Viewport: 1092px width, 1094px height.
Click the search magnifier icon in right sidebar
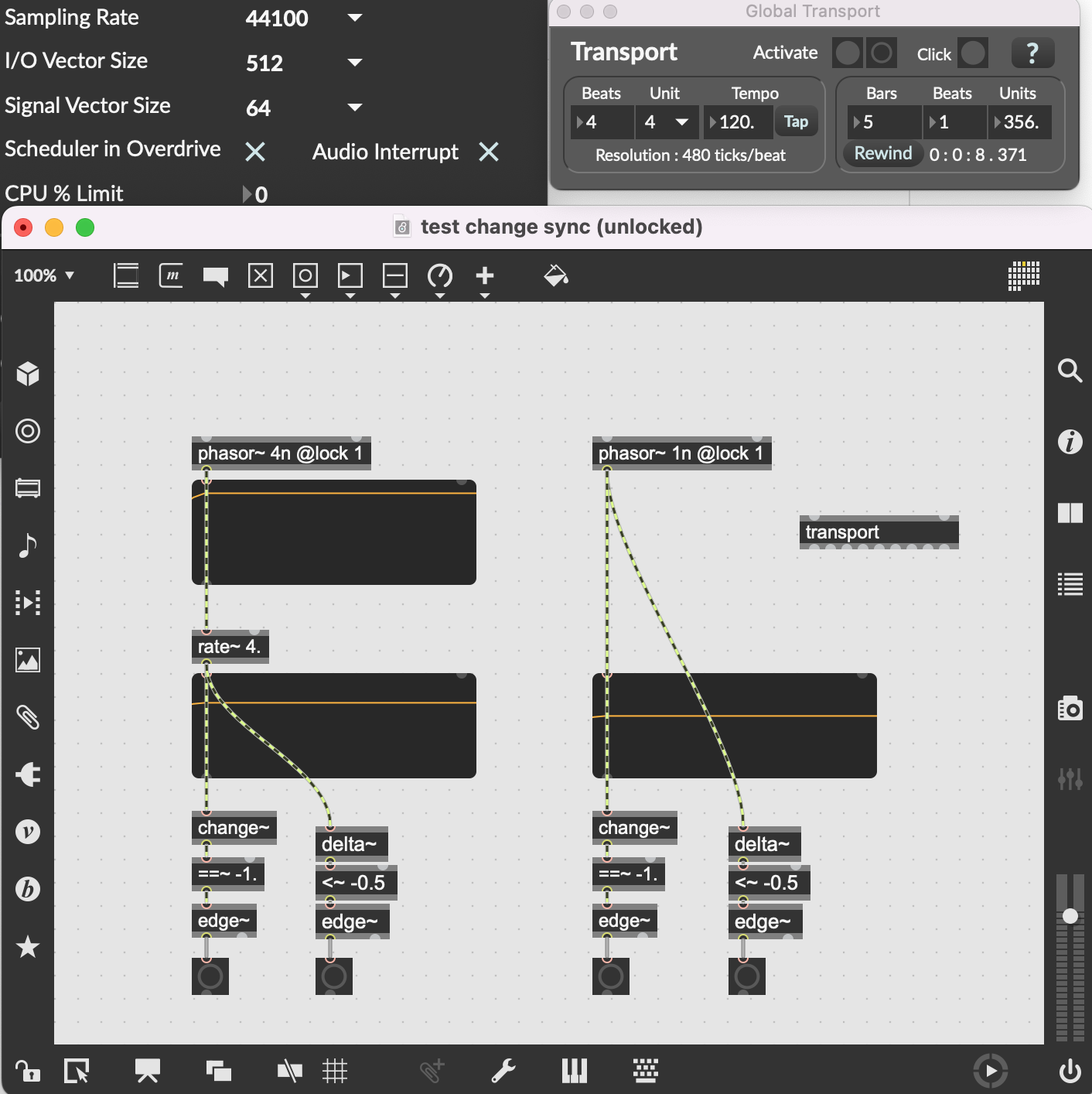tap(1070, 371)
